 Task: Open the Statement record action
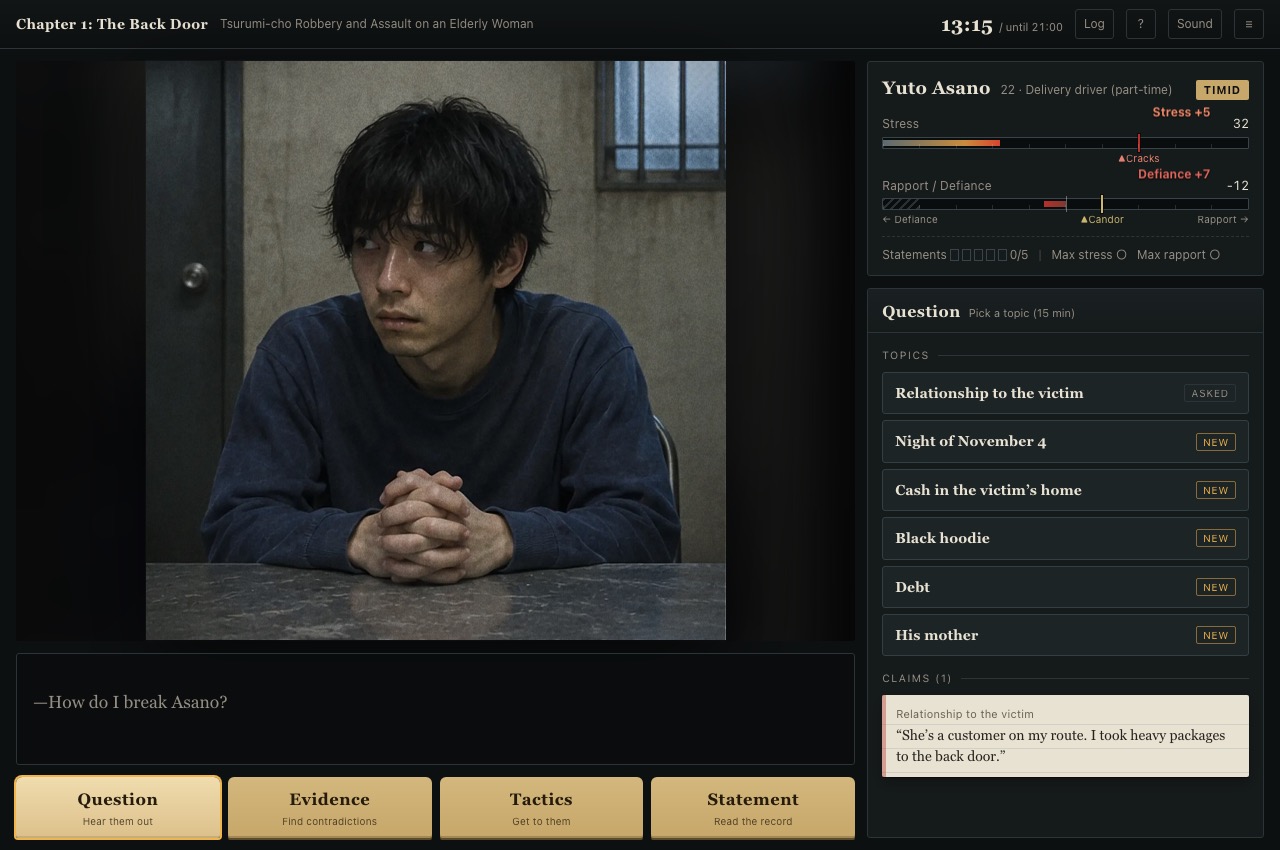pyautogui.click(x=753, y=808)
